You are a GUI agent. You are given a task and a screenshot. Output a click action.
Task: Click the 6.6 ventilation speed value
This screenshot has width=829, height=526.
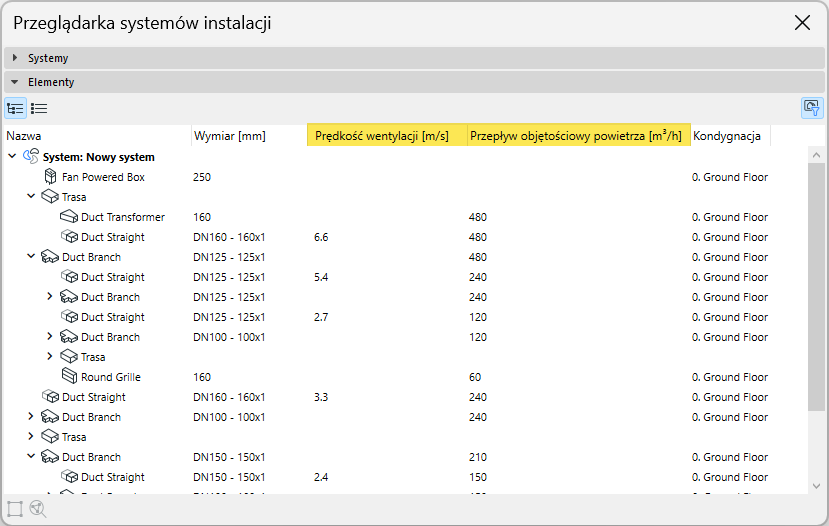(x=321, y=237)
